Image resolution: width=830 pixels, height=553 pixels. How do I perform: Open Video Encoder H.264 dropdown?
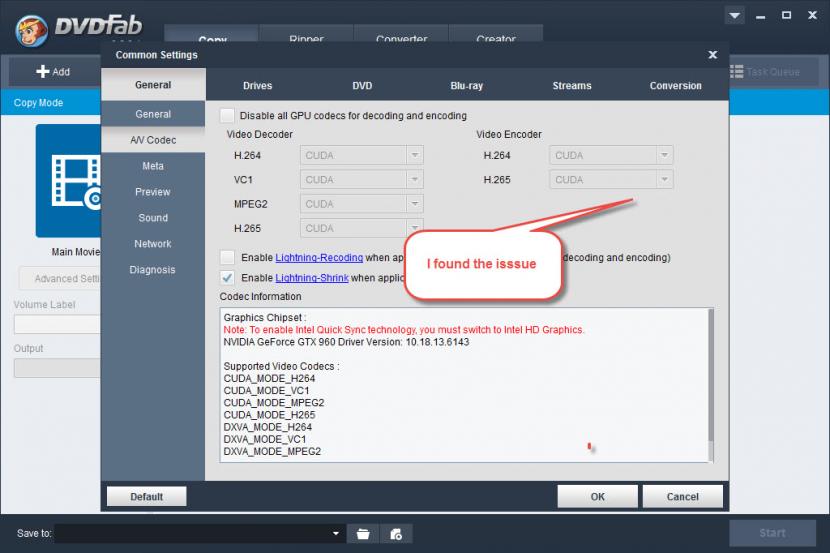(611, 155)
